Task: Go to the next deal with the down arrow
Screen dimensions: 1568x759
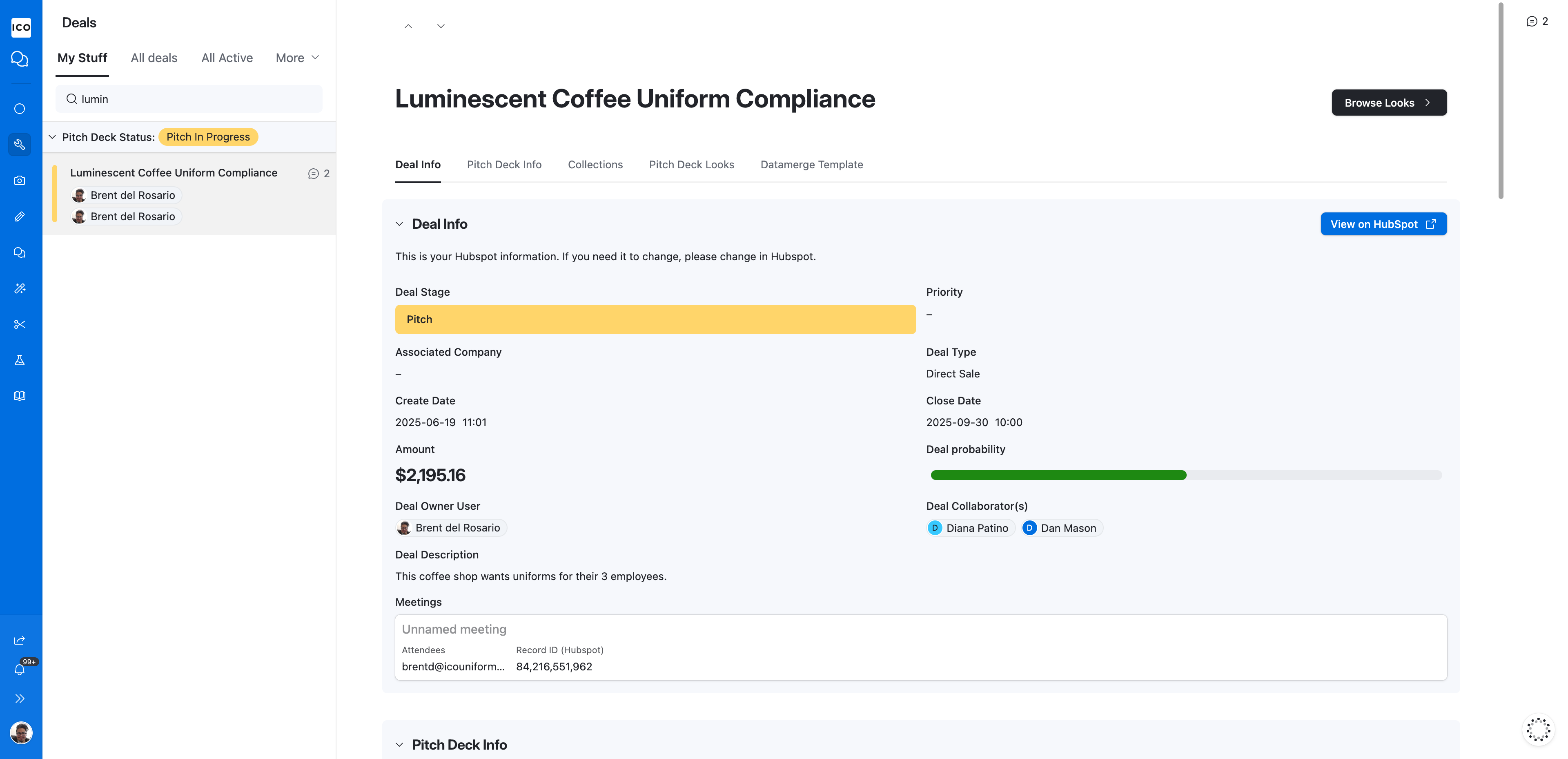Action: click(441, 26)
